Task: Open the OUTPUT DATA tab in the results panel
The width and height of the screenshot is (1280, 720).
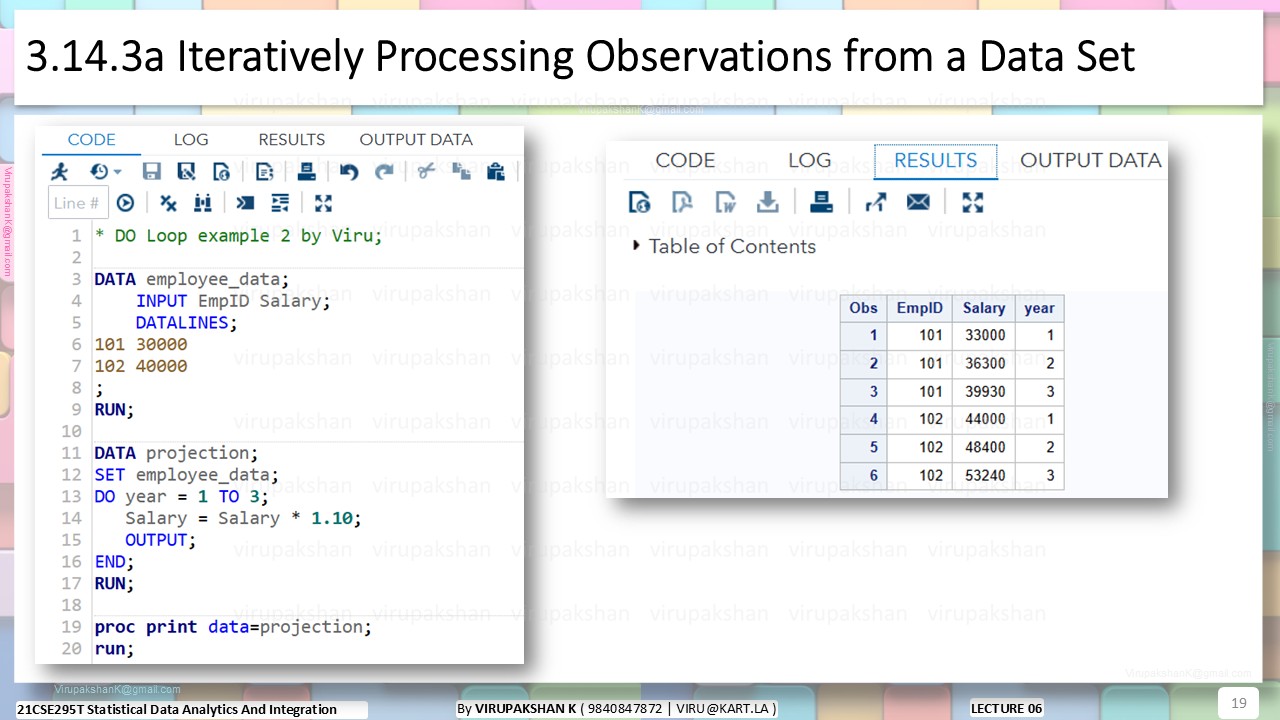Action: click(1090, 160)
